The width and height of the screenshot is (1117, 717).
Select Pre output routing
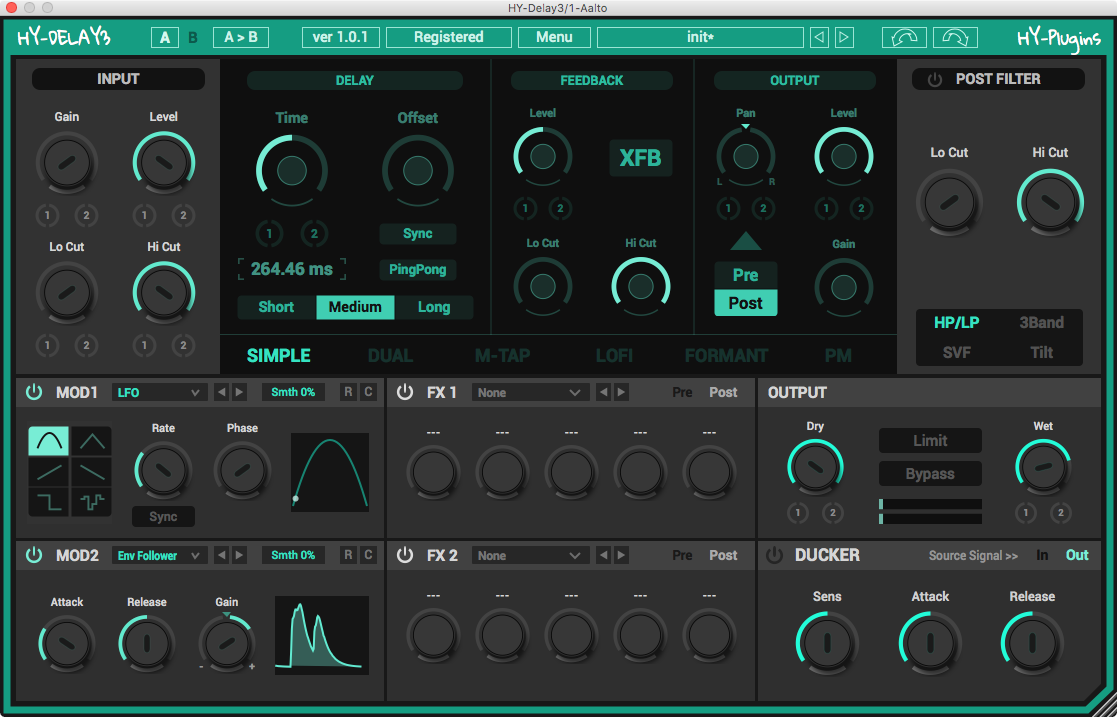pyautogui.click(x=745, y=275)
